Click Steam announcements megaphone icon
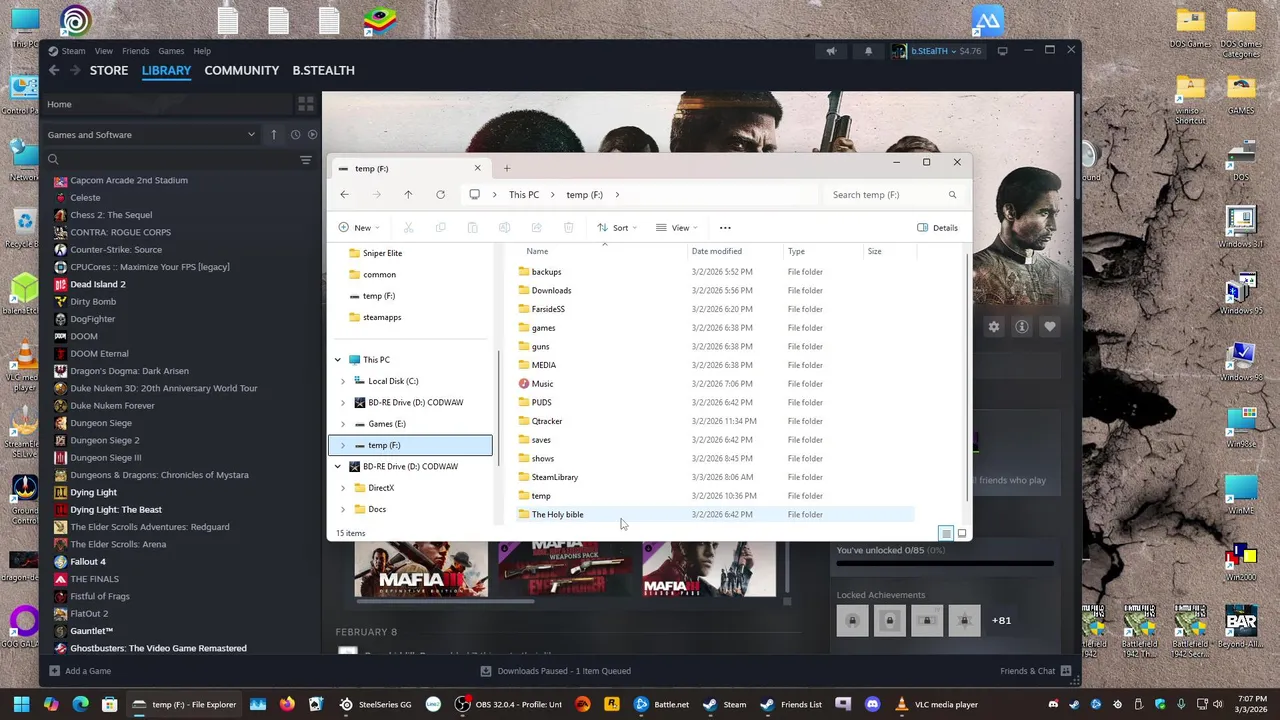Viewport: 1280px width, 720px height. tap(831, 51)
